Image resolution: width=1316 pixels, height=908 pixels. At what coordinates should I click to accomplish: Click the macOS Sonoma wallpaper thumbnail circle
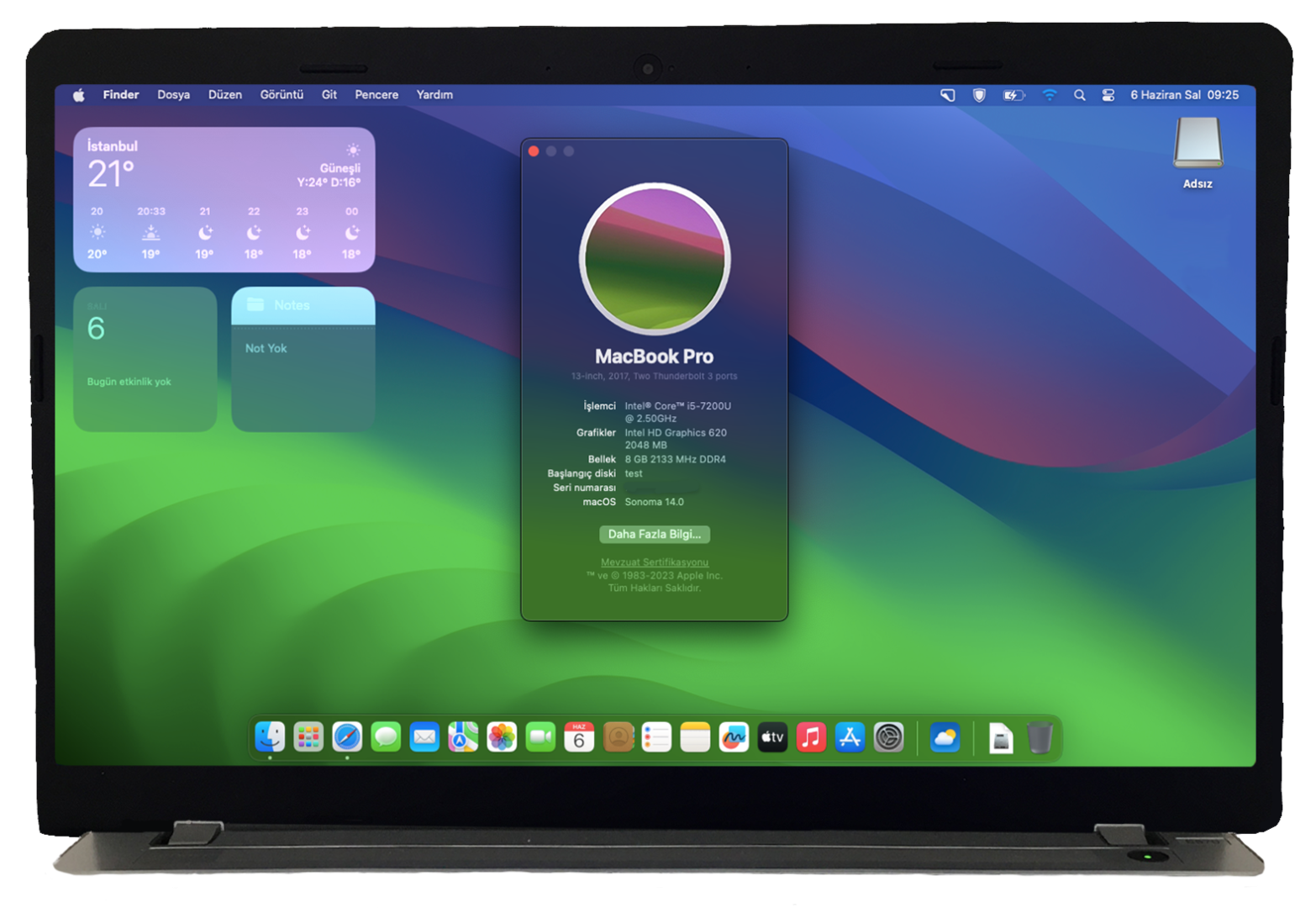655,258
